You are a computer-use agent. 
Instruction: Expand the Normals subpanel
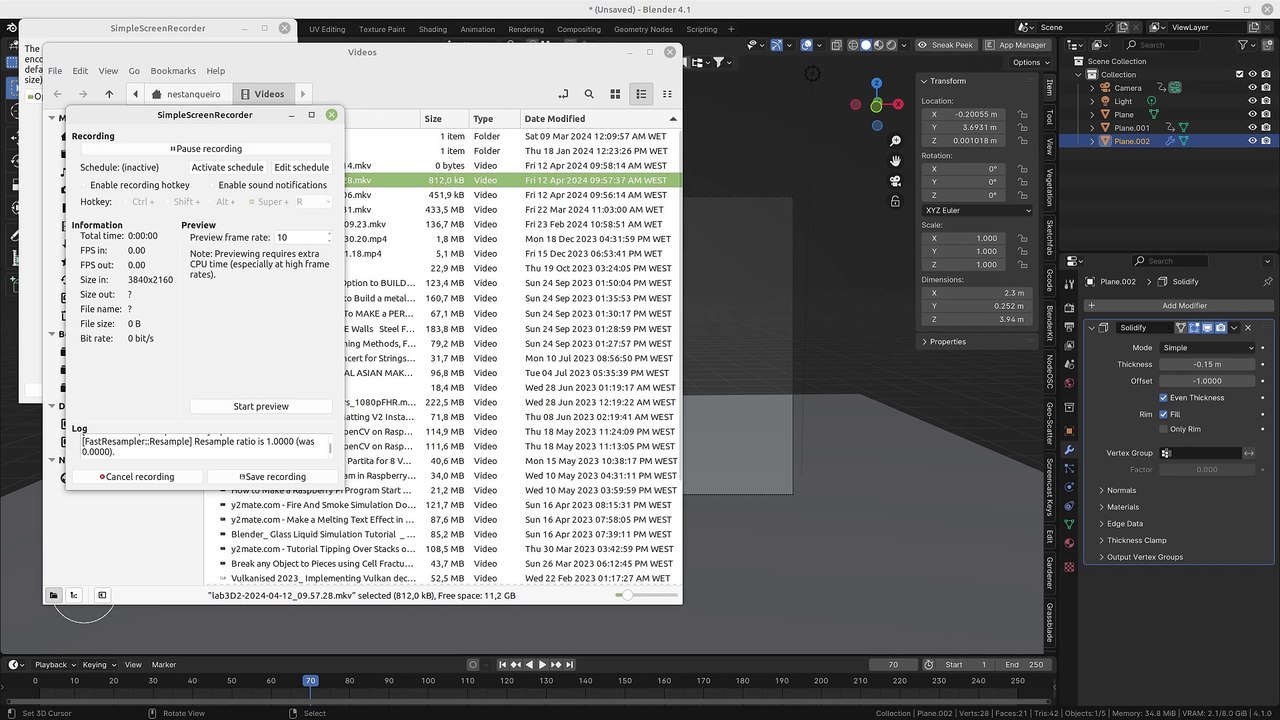(x=1121, y=490)
